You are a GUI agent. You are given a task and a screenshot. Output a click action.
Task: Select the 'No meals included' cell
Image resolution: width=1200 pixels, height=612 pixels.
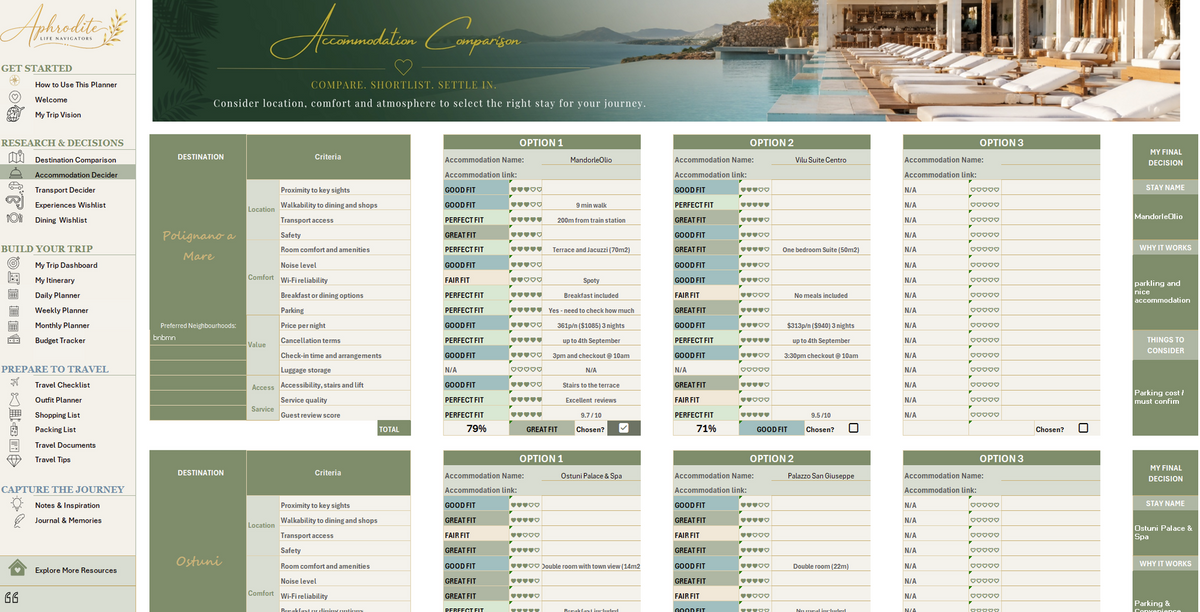coord(821,295)
